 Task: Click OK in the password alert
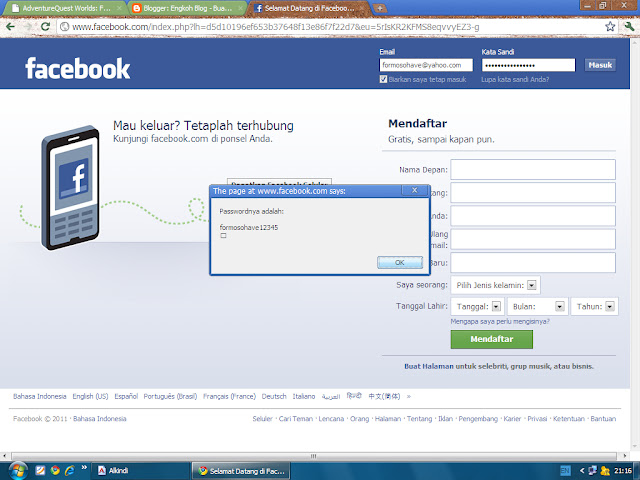tap(400, 262)
